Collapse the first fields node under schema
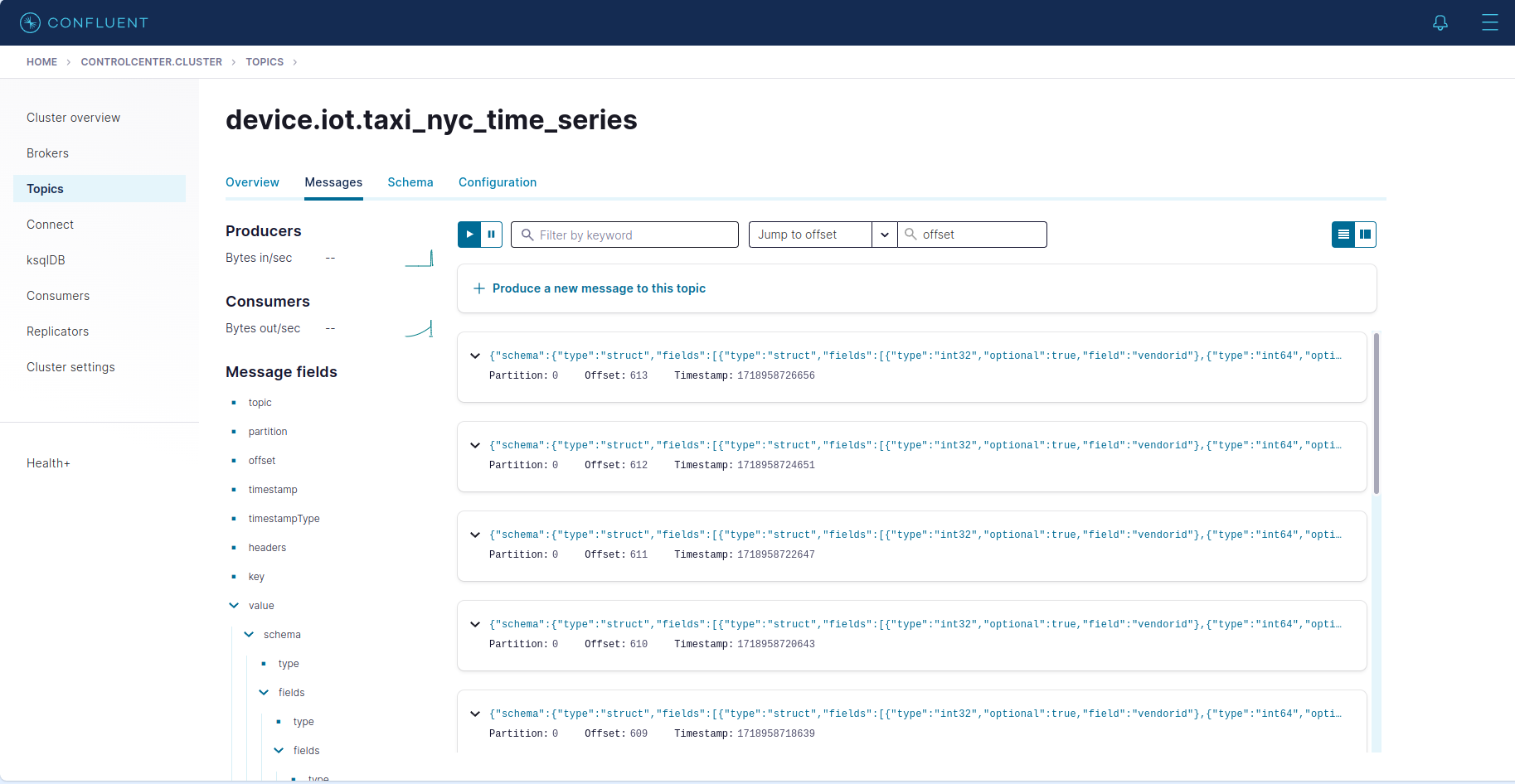The image size is (1515, 784). point(264,693)
